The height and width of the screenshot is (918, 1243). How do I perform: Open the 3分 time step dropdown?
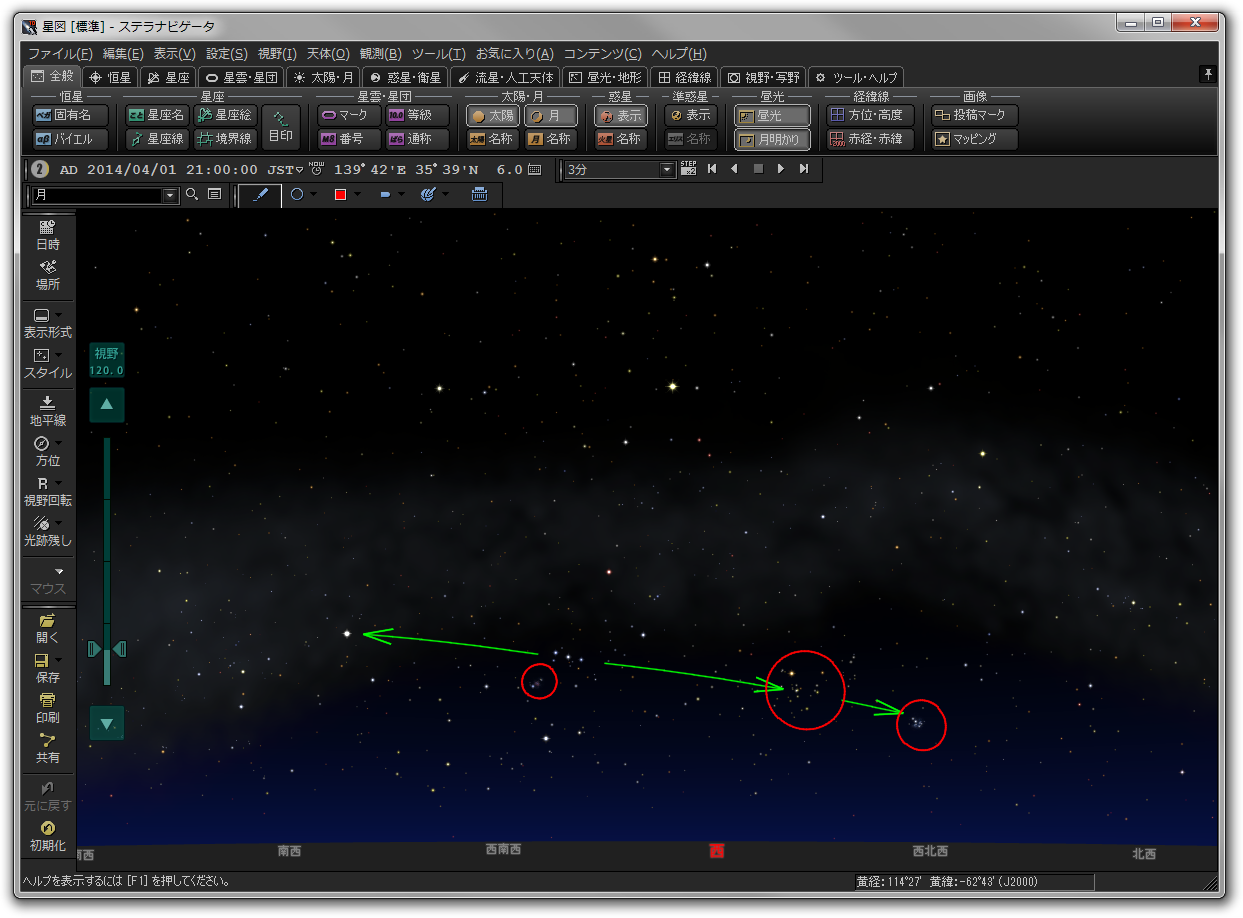pos(667,170)
